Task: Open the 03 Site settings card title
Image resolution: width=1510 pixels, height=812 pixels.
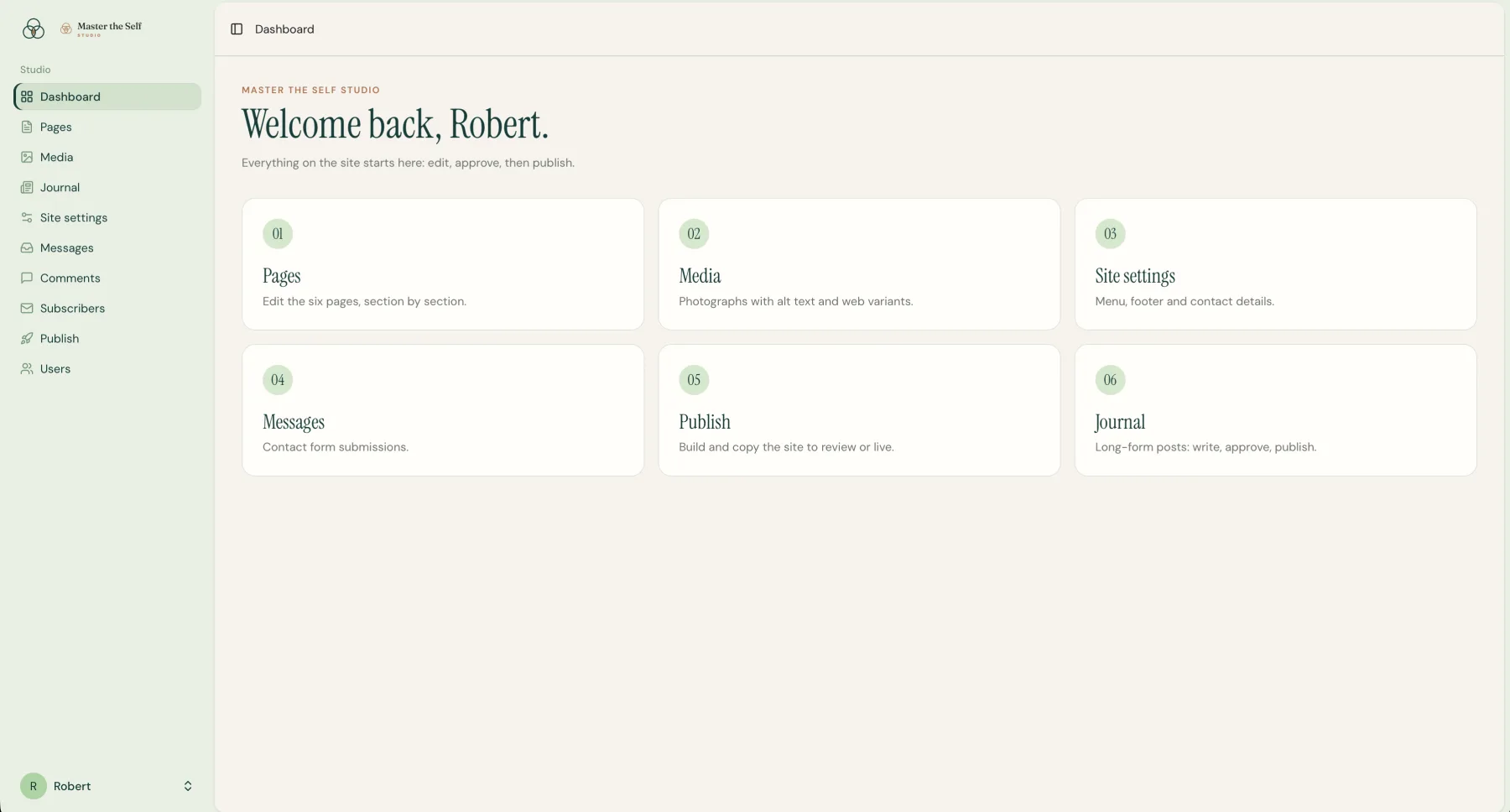Action: point(1135,276)
